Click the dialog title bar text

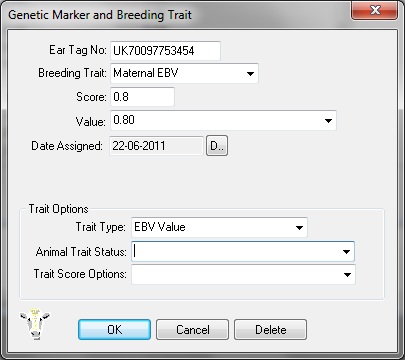(100, 15)
